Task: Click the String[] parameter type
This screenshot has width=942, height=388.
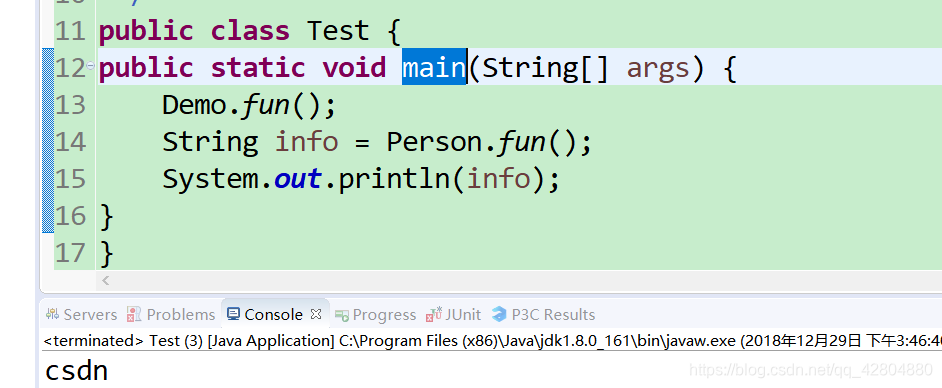Action: click(545, 68)
